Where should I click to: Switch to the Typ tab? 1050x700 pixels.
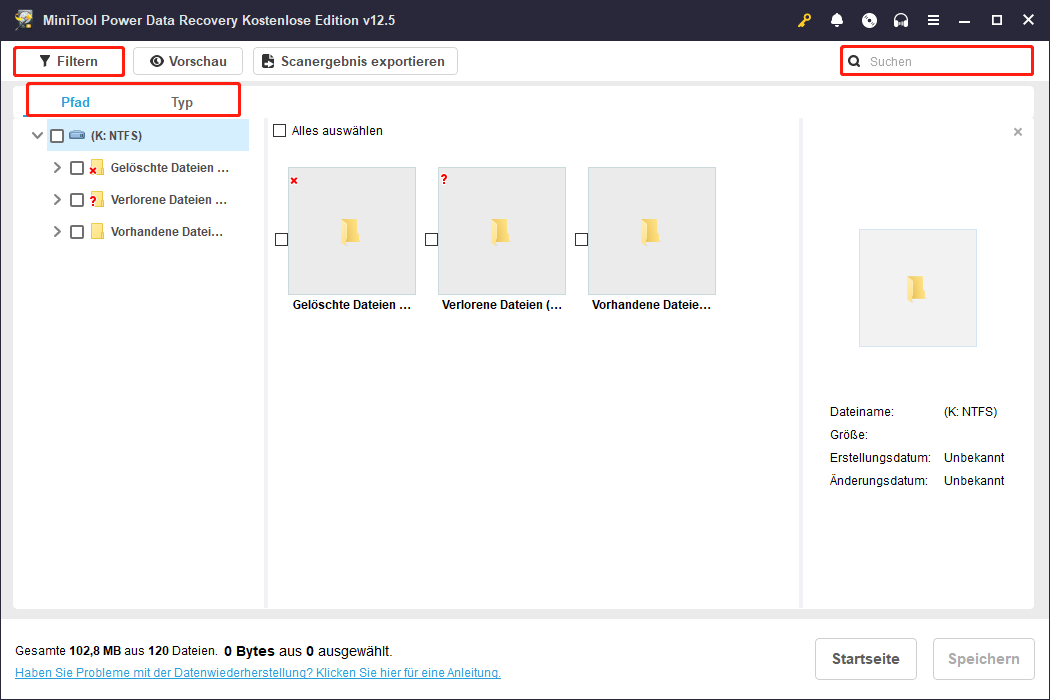click(181, 102)
